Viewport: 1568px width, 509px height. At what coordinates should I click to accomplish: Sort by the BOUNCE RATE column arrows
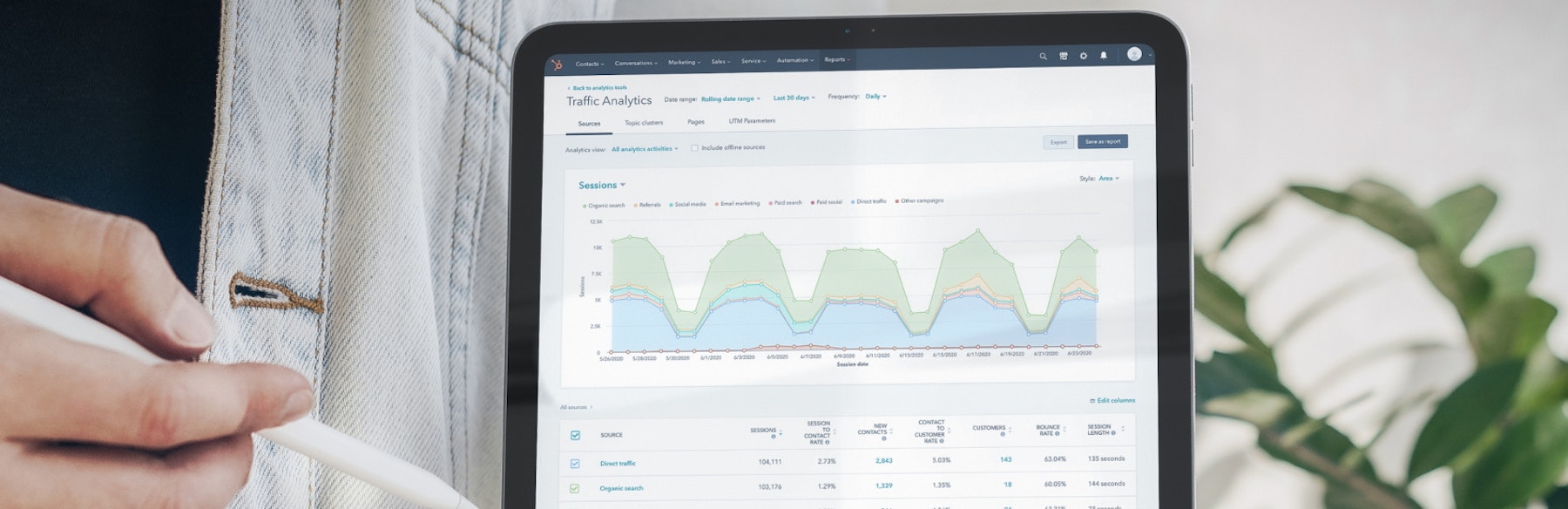tap(1064, 429)
